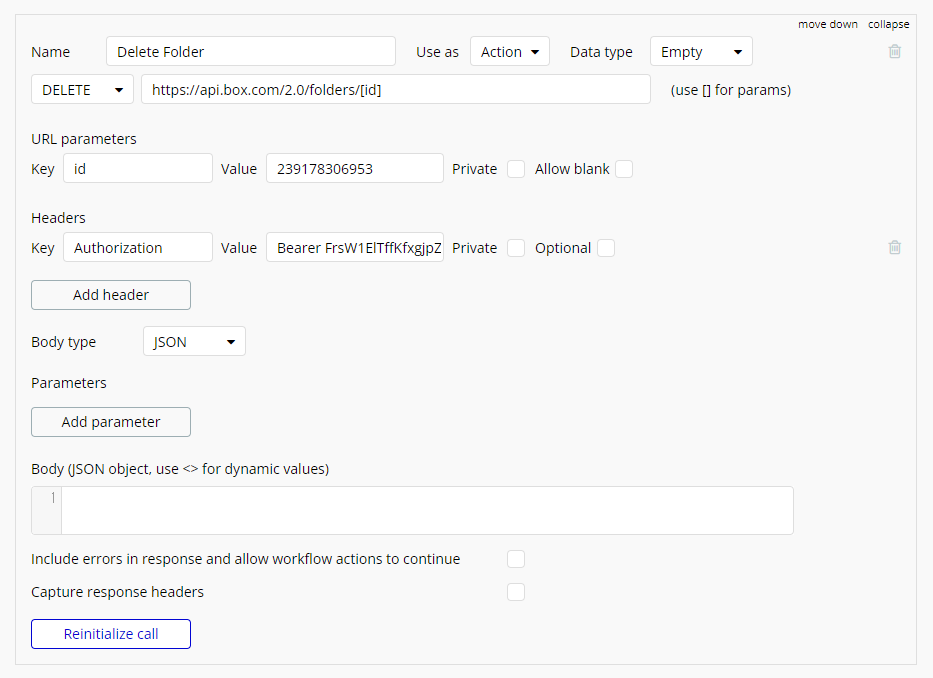933x678 pixels.
Task: Click the Name field containing Delete Folder
Action: coord(251,52)
